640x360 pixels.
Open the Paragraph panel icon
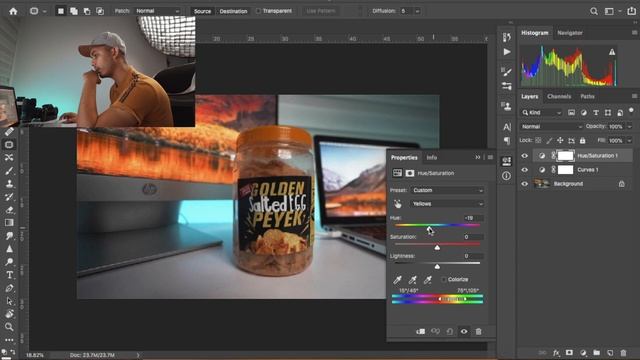[507, 141]
